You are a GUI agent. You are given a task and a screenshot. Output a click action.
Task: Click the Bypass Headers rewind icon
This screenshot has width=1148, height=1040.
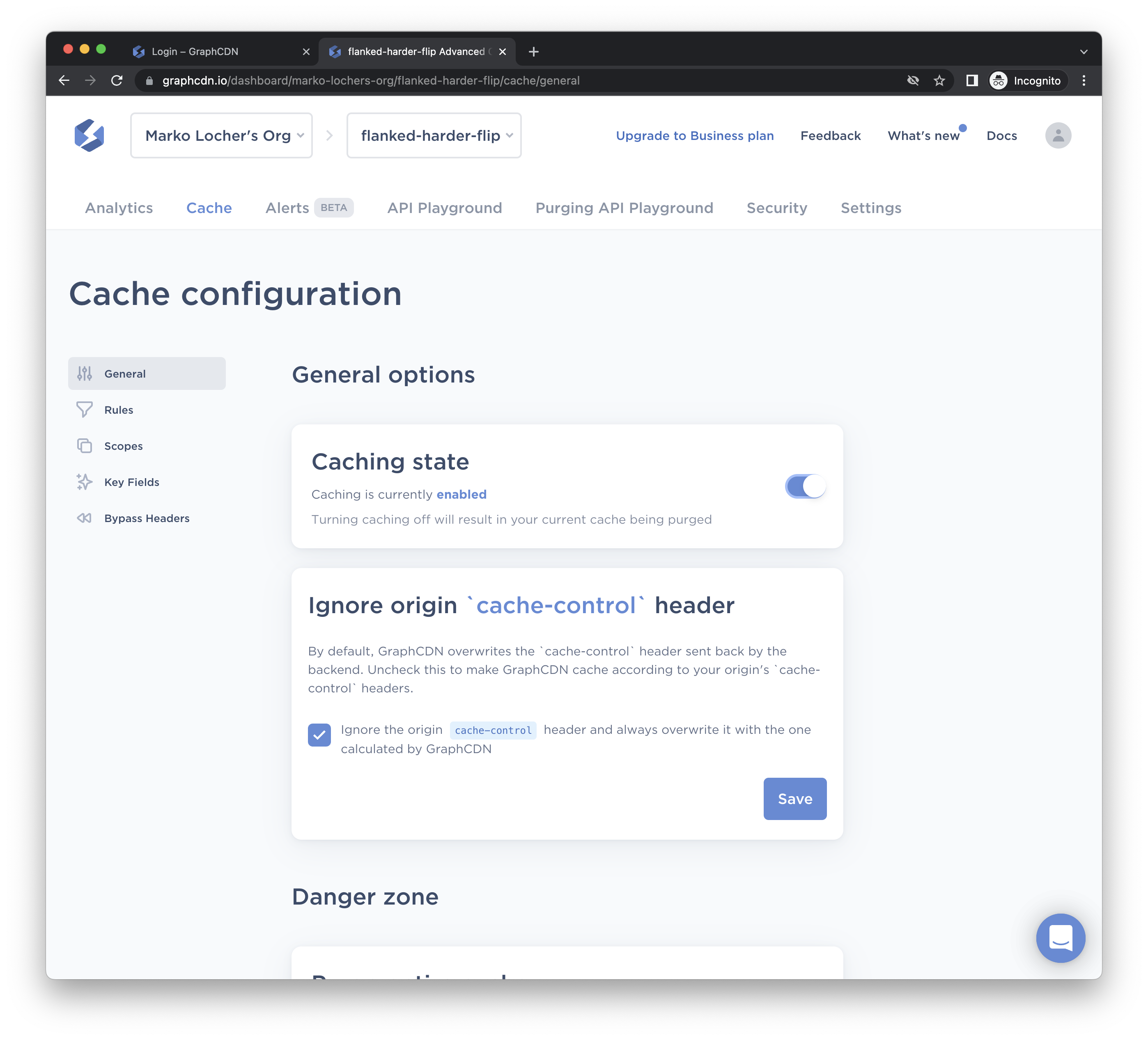pos(84,518)
